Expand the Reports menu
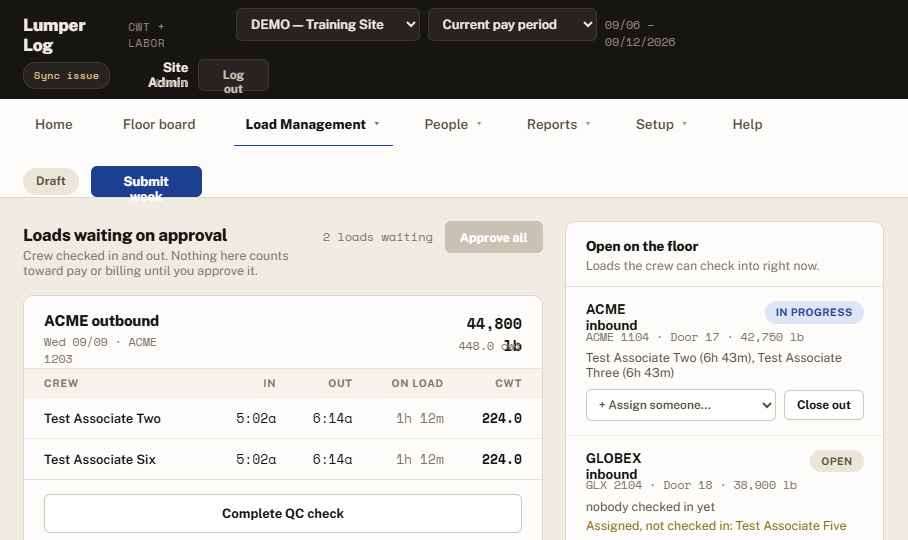This screenshot has height=540, width=908. (558, 124)
